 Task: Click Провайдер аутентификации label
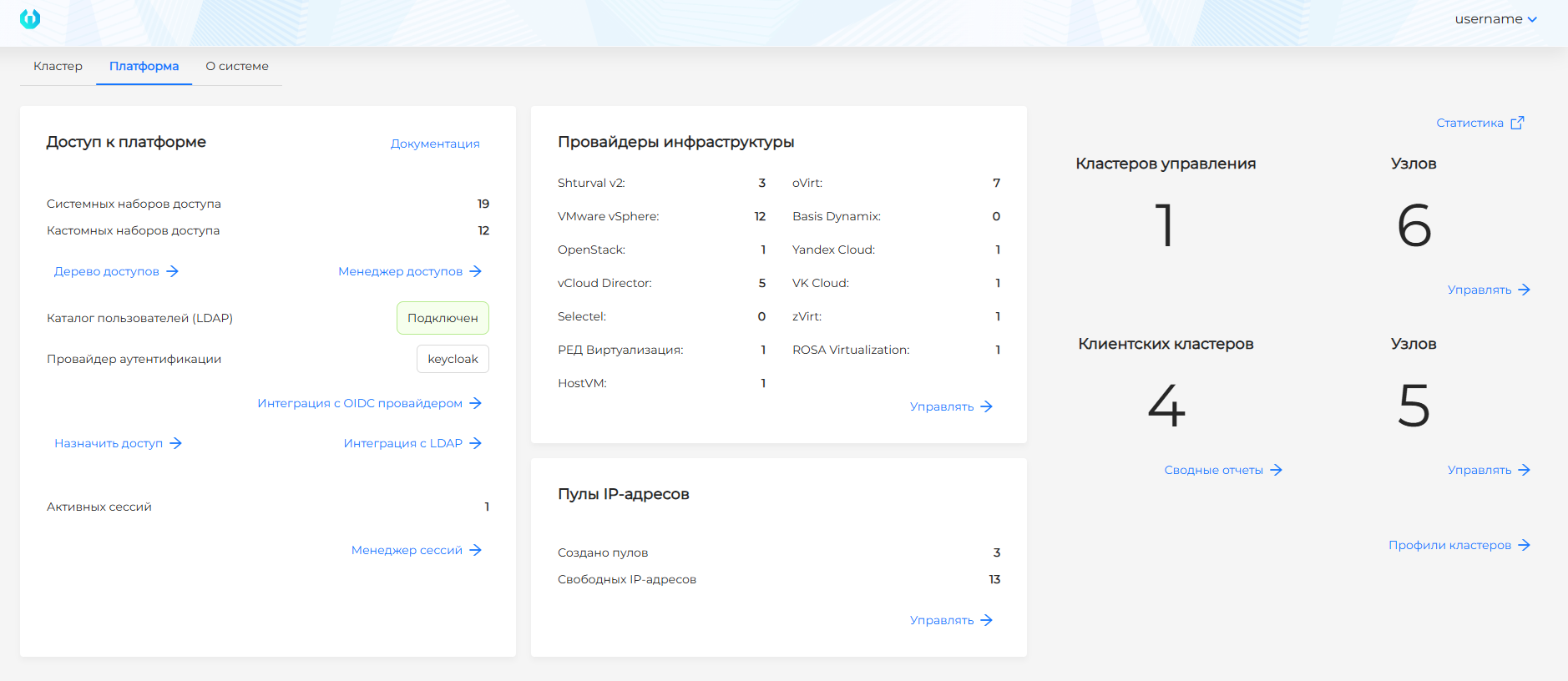(134, 359)
